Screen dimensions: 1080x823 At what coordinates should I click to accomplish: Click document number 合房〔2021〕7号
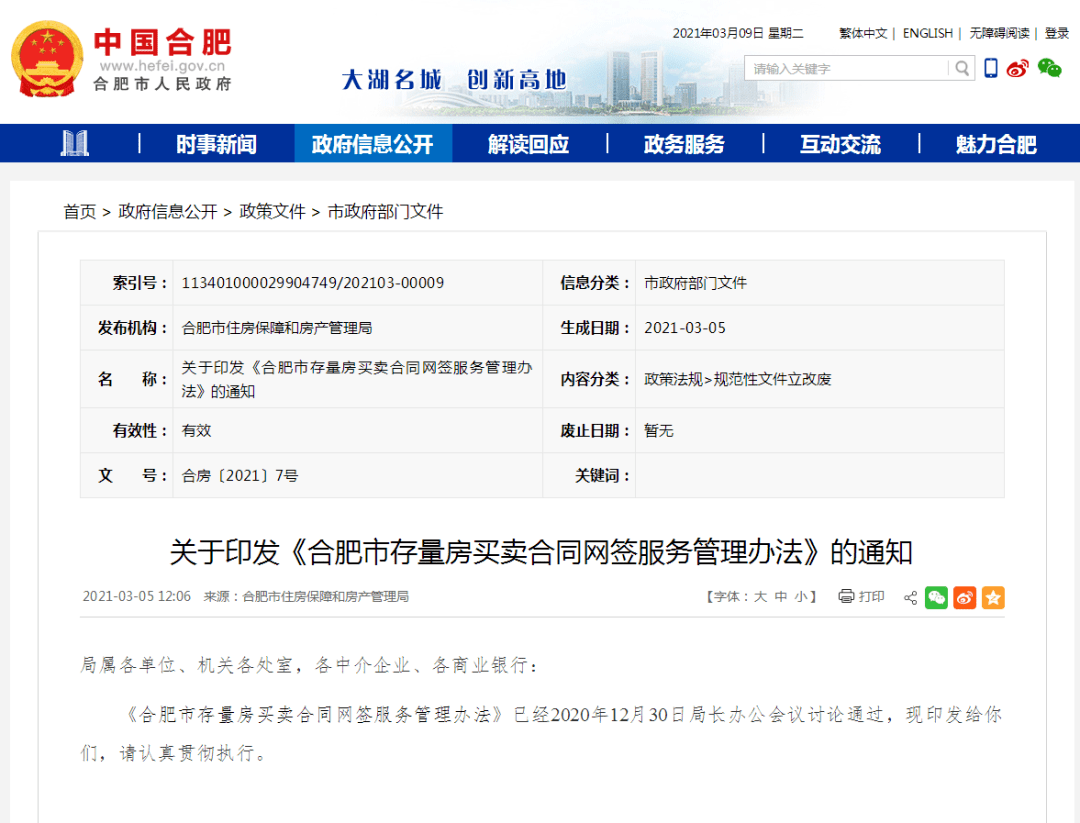[240, 476]
